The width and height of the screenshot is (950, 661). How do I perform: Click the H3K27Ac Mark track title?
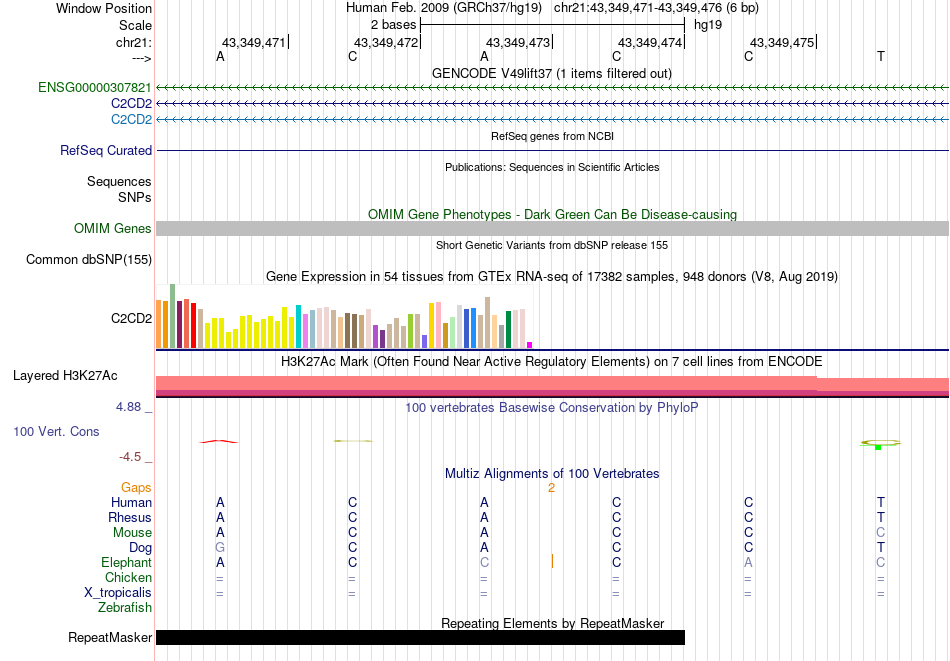click(552, 362)
